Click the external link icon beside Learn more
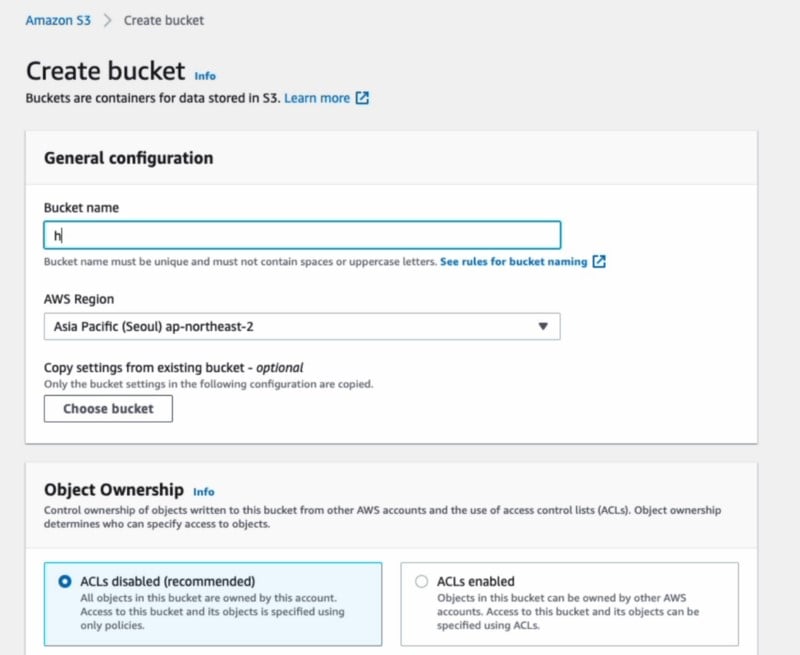The image size is (800, 655). click(x=362, y=98)
